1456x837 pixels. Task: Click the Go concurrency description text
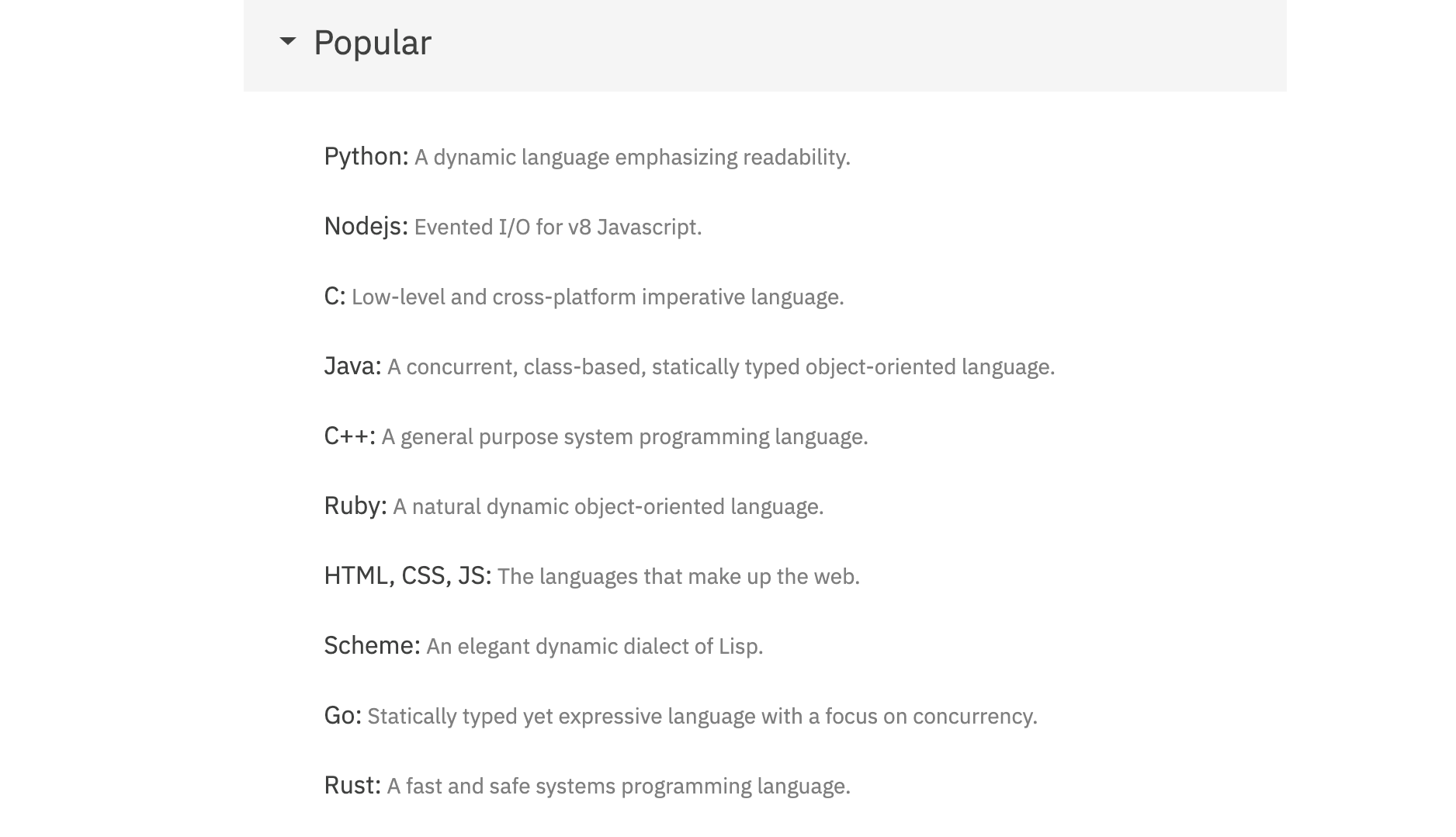(x=702, y=715)
